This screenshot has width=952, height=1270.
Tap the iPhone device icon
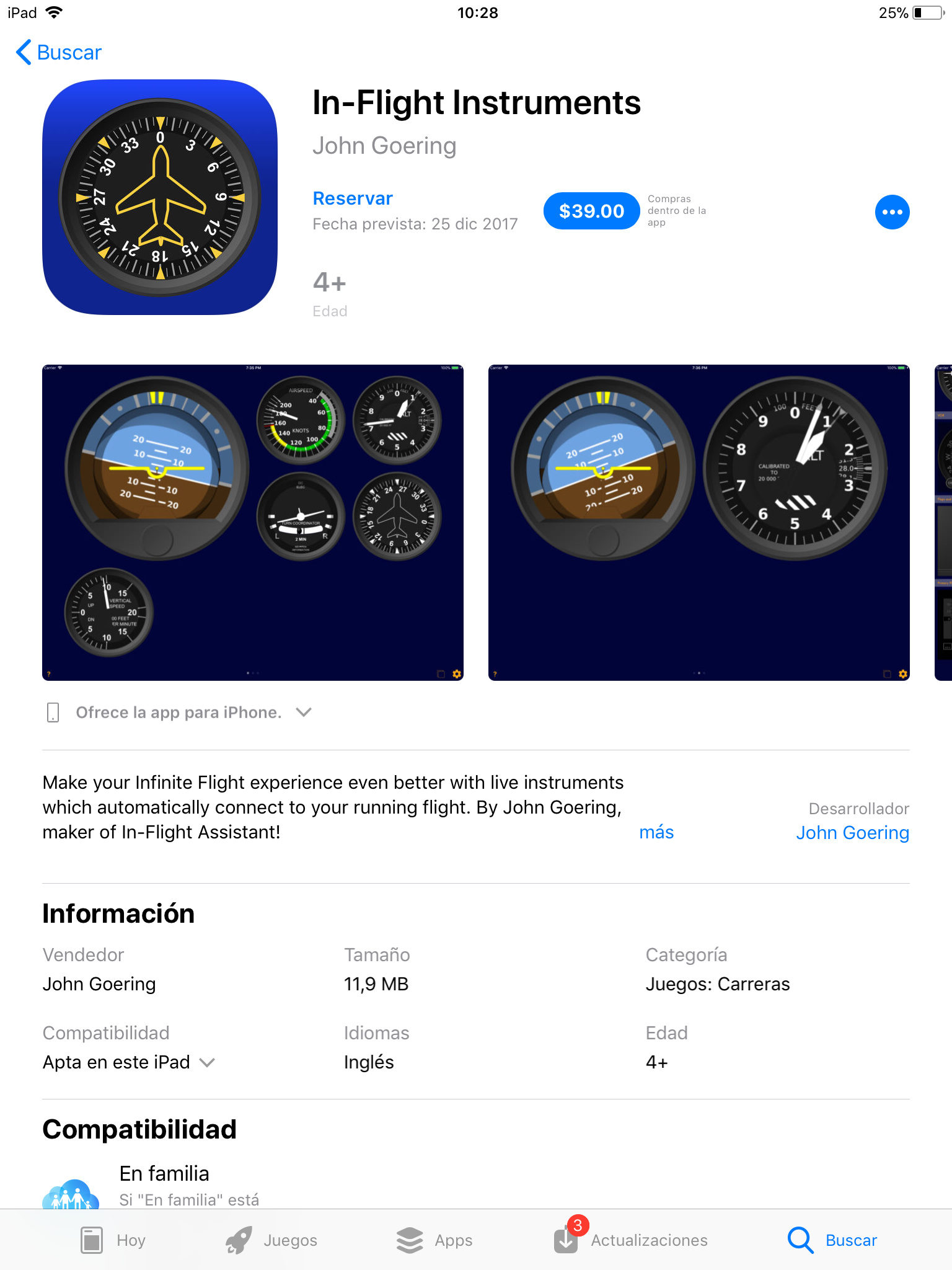click(x=53, y=713)
